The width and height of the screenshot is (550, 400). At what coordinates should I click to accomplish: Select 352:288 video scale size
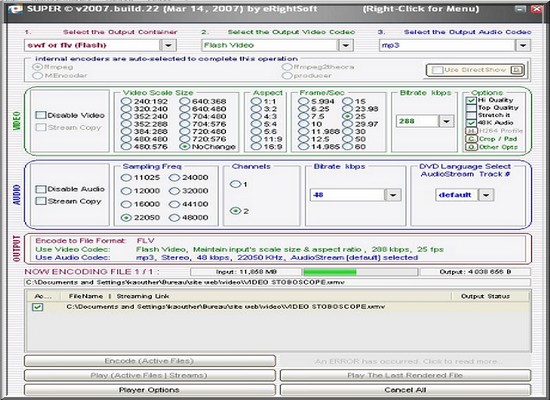tap(126, 124)
